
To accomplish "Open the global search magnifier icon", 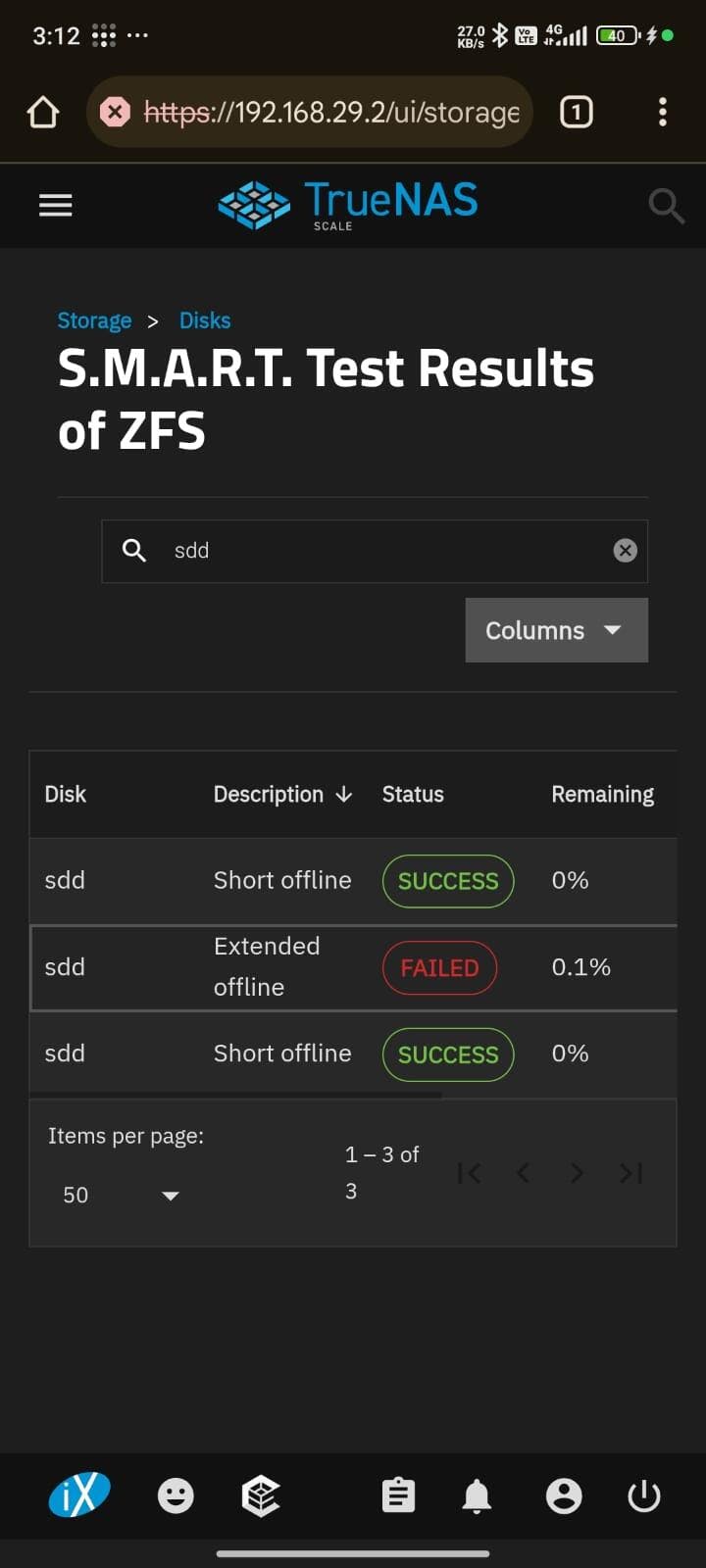I will (x=666, y=206).
